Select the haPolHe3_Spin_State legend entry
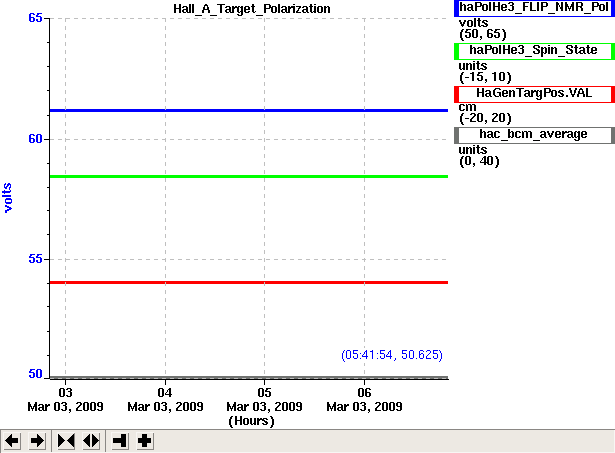Viewport: 615px width, 453px height. coord(534,51)
